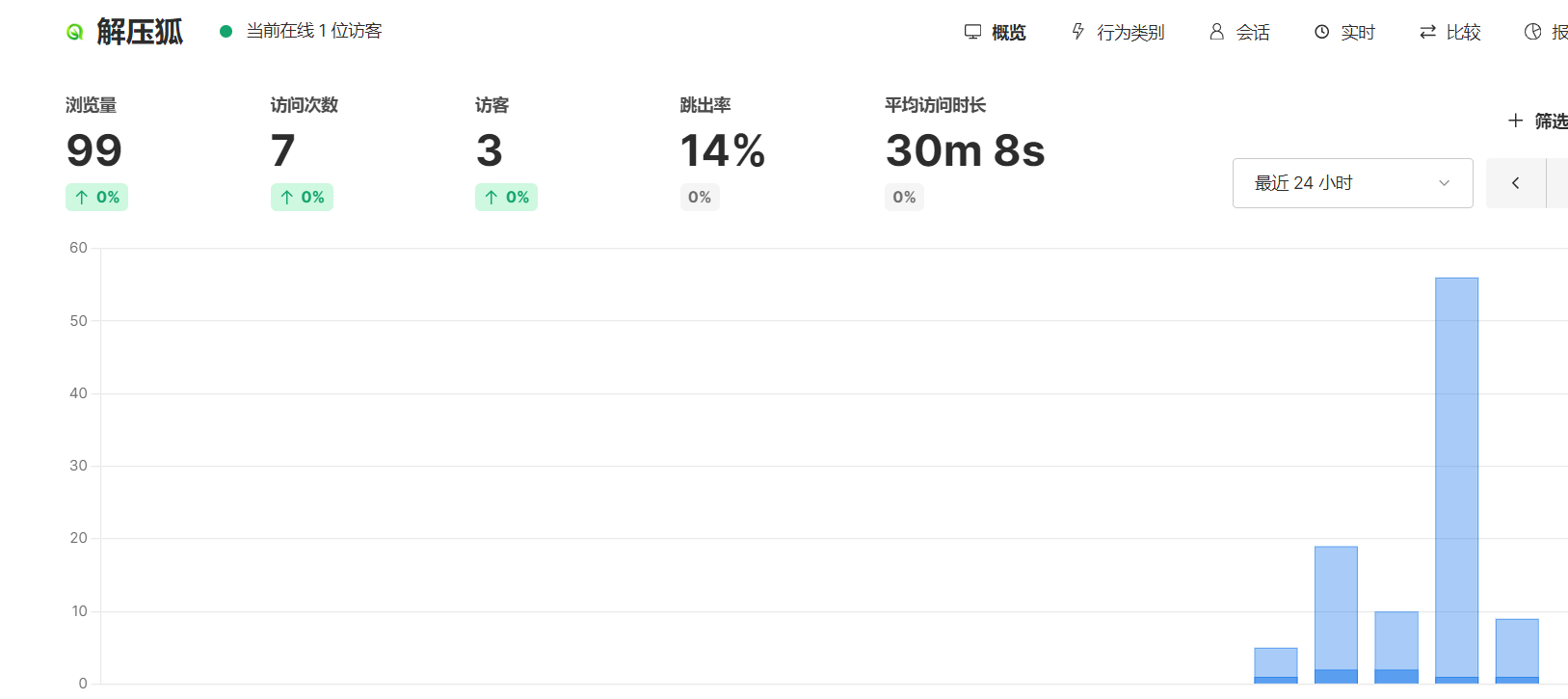This screenshot has width=1568, height=699.
Task: Click the 当前在线 1 位访客 status
Action: click(x=314, y=31)
